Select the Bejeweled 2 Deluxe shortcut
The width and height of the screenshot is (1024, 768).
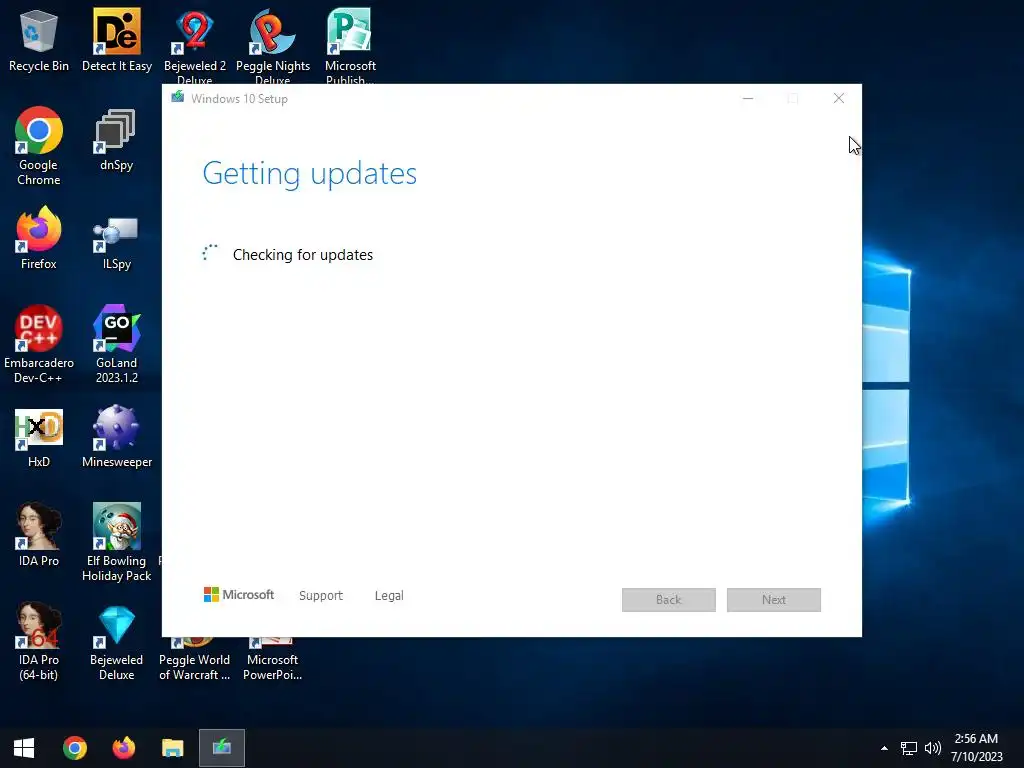click(195, 44)
